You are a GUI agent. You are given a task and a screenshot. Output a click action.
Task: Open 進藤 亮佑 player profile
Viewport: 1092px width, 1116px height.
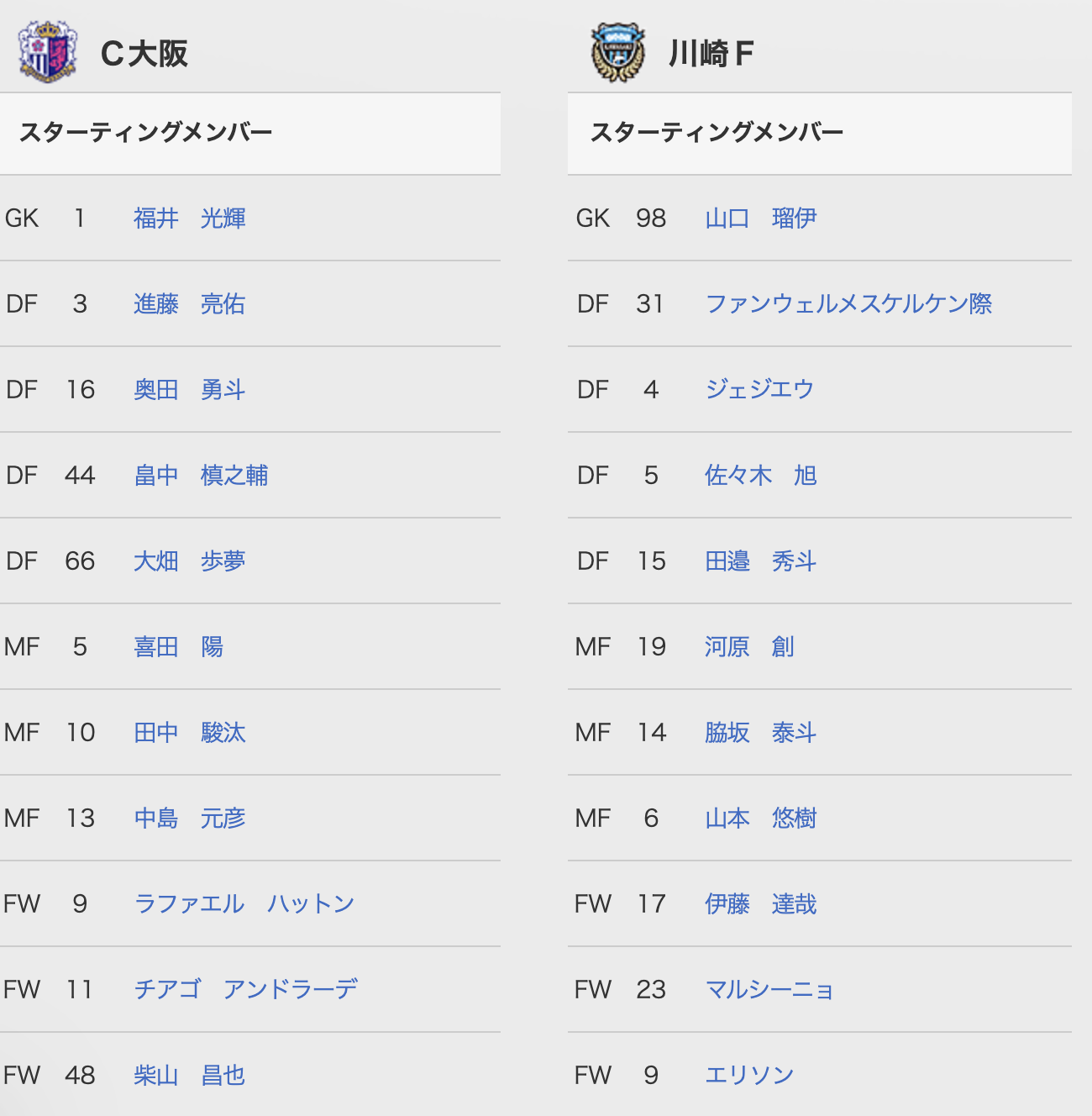click(x=190, y=304)
